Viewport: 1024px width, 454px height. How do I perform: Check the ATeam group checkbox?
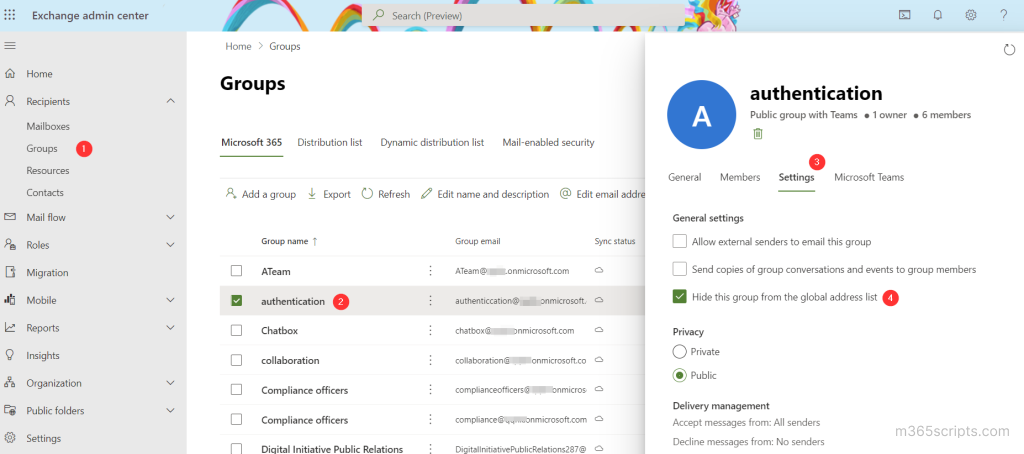[236, 270]
